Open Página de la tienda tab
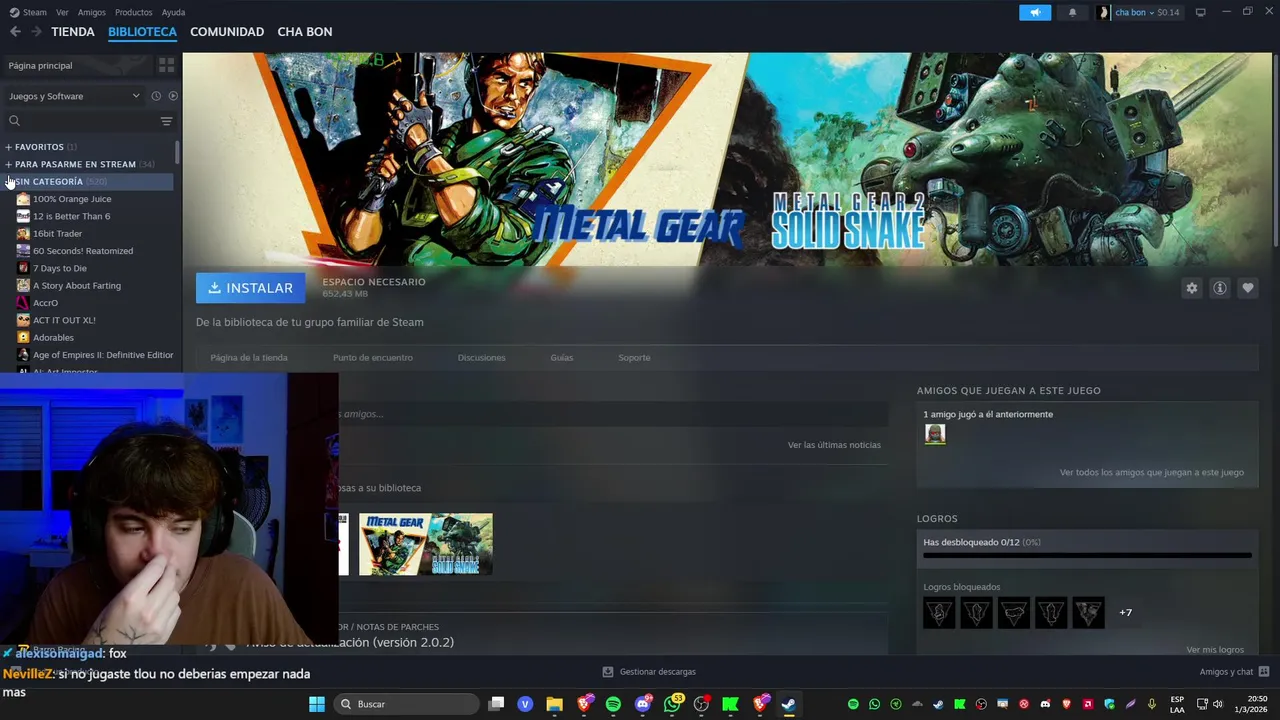 [x=249, y=357]
